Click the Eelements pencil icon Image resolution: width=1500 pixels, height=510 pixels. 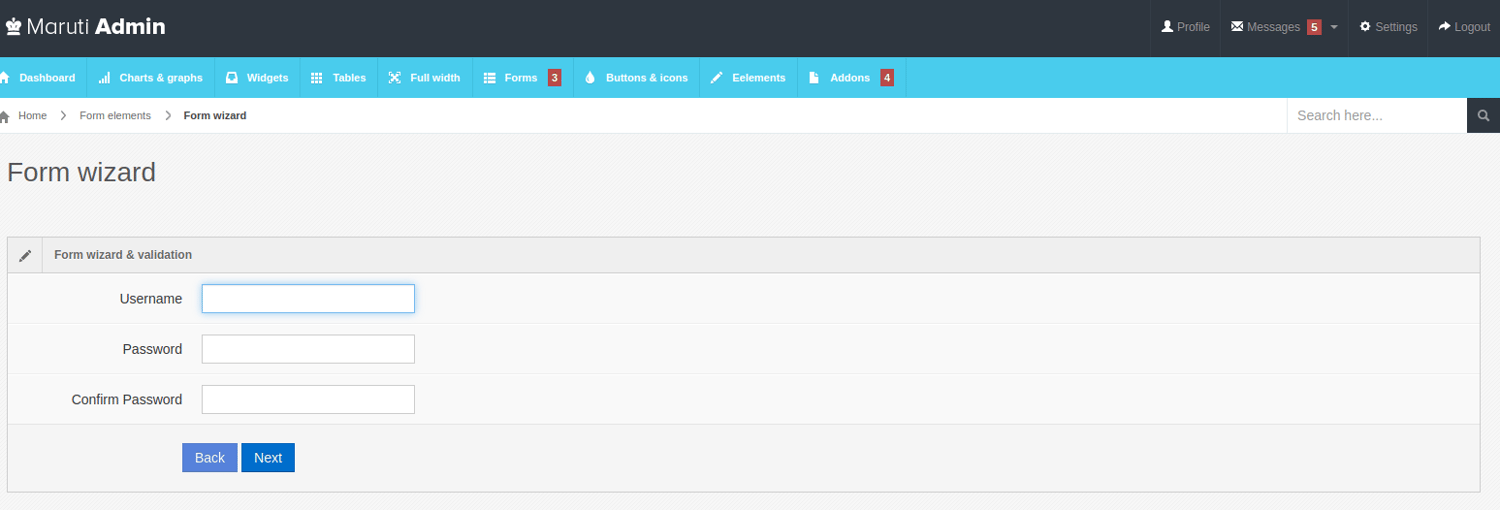pos(716,78)
